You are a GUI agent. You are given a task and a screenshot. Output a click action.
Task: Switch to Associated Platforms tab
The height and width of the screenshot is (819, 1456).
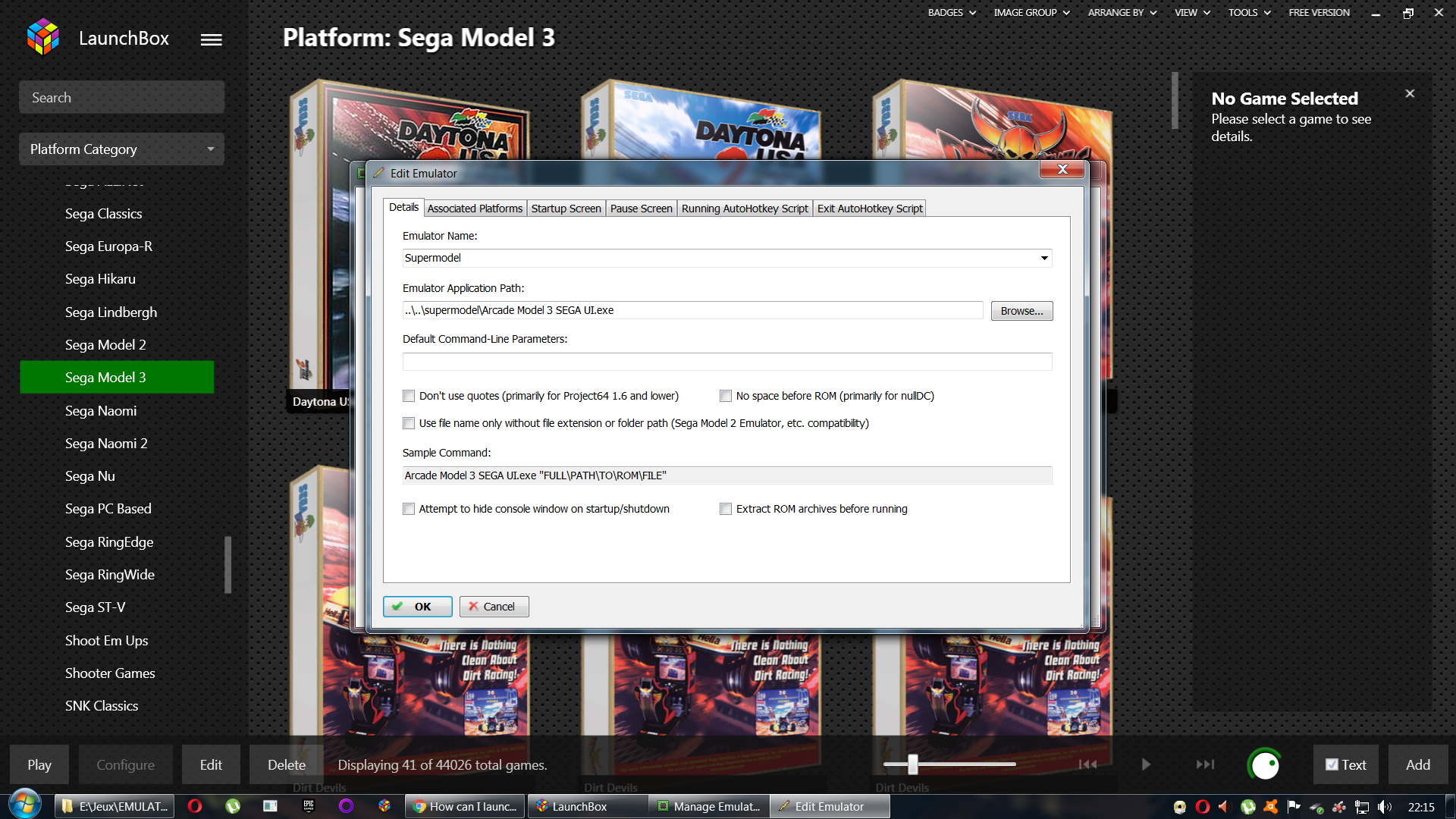click(475, 209)
